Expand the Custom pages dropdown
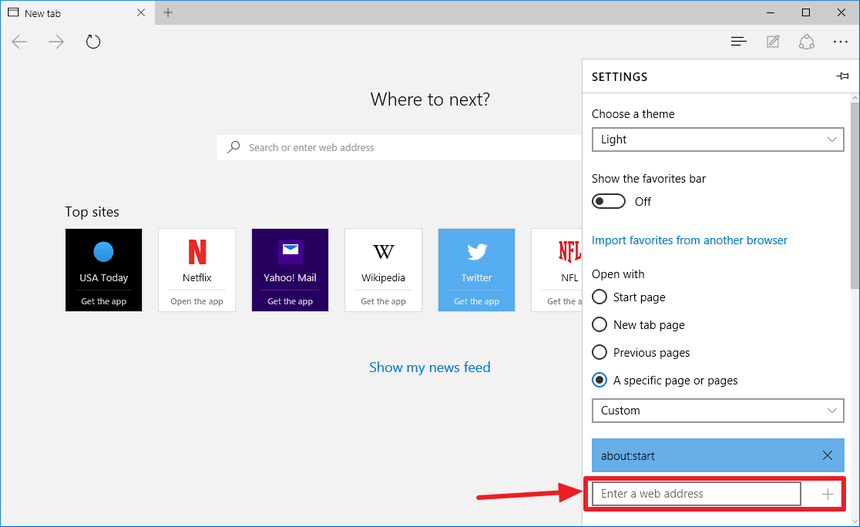Image resolution: width=860 pixels, height=527 pixels. tap(717, 410)
